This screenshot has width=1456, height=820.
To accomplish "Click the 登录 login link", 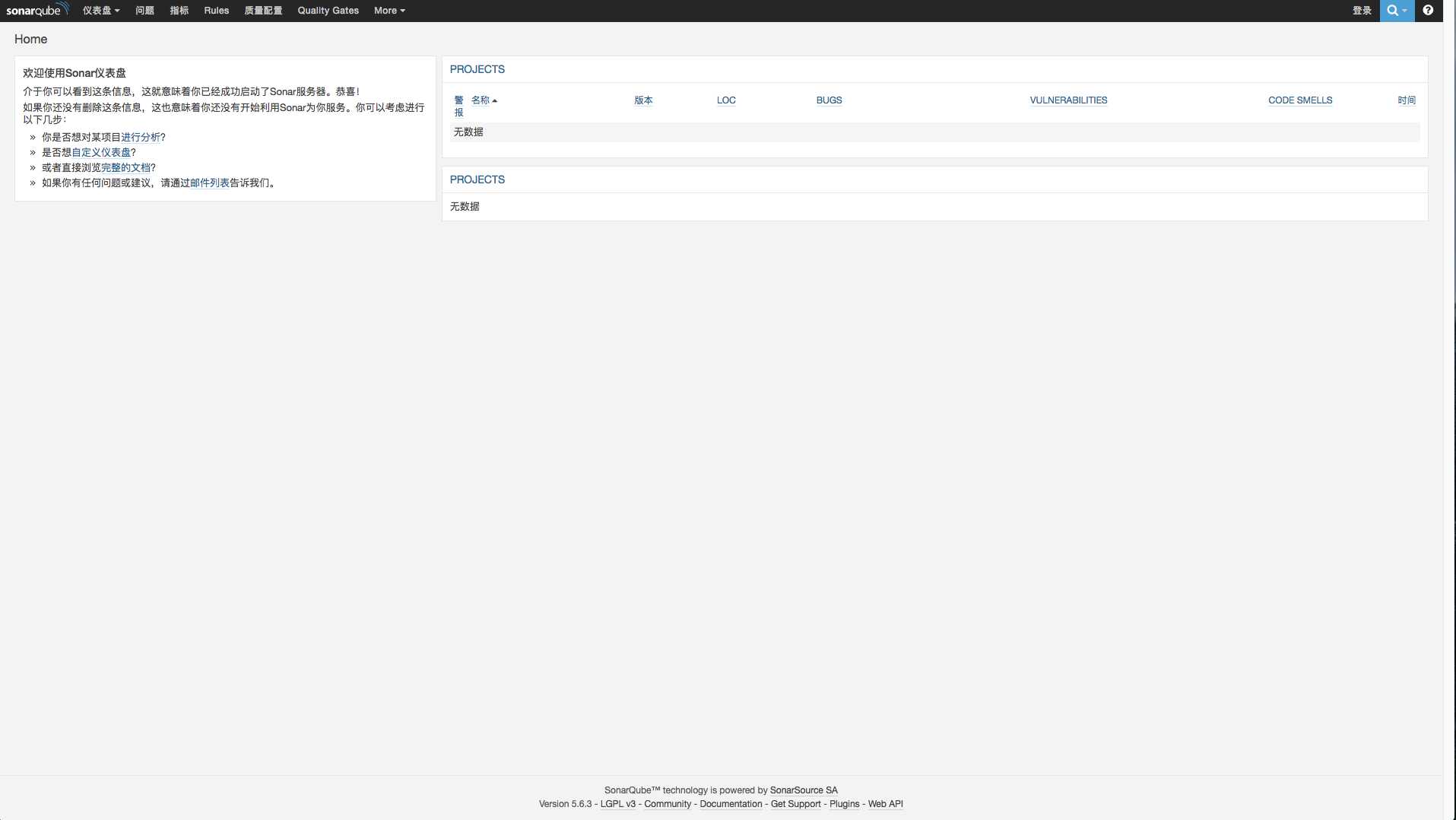I will coord(1362,11).
